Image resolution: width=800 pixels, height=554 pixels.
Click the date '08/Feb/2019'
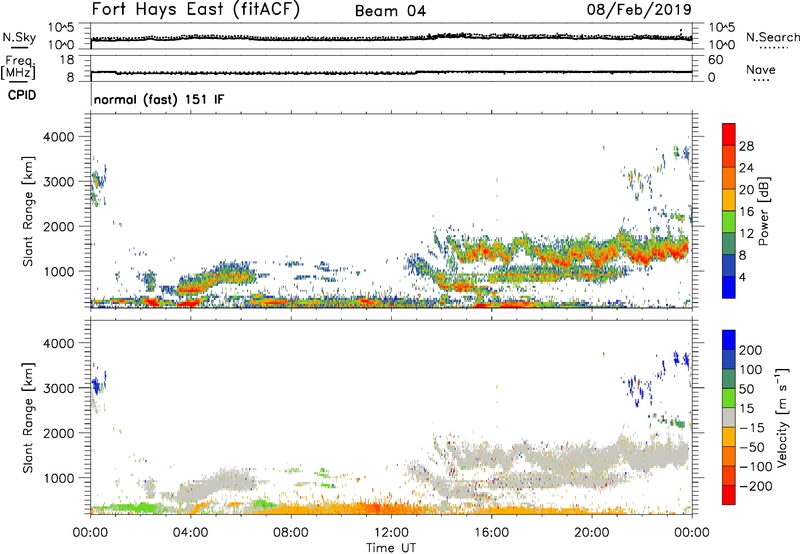(639, 9)
